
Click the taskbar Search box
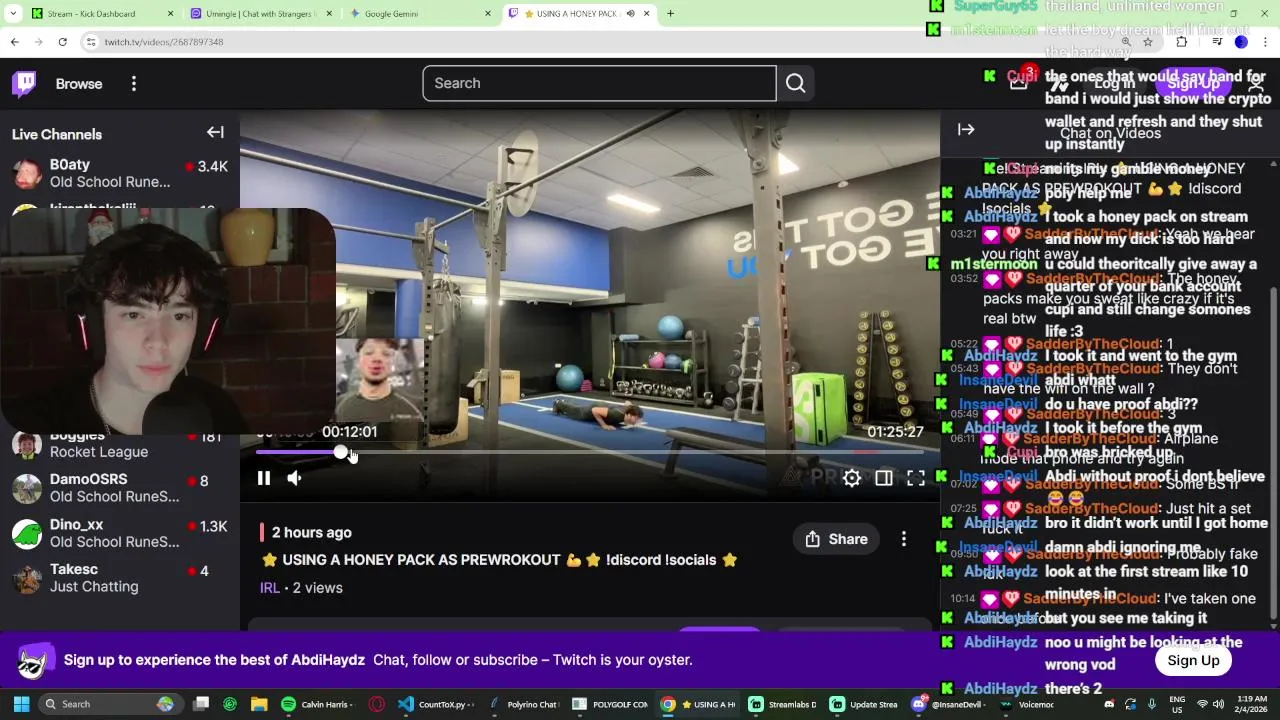[110, 704]
